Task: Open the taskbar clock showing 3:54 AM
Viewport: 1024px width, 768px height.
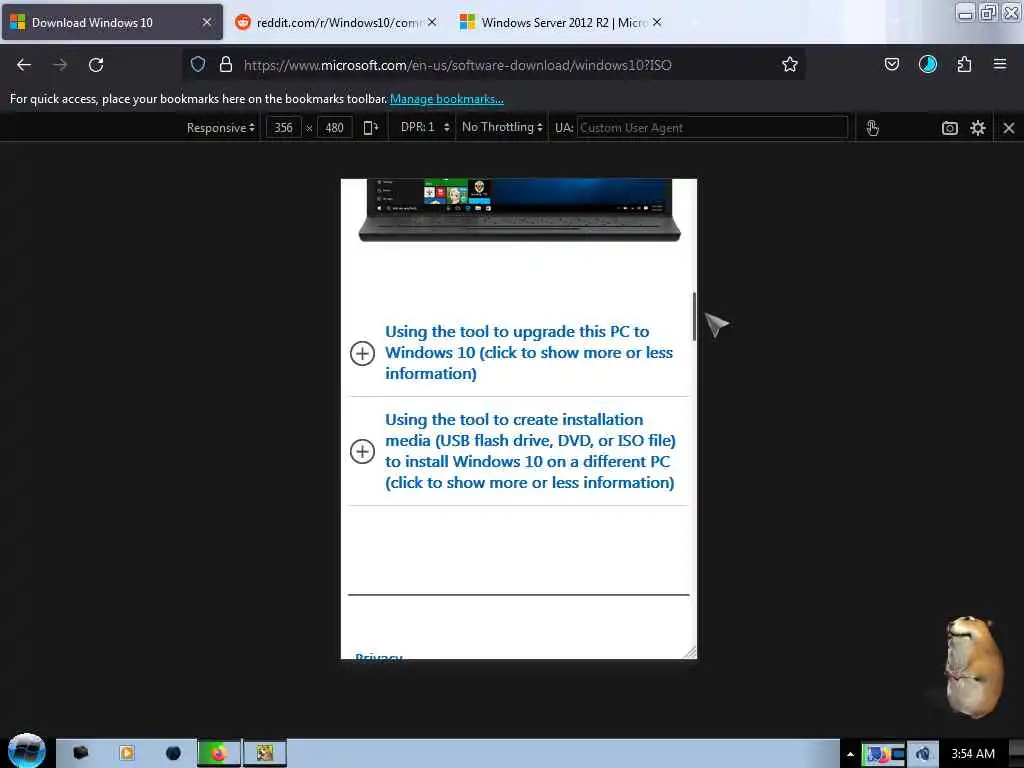Action: pos(973,754)
